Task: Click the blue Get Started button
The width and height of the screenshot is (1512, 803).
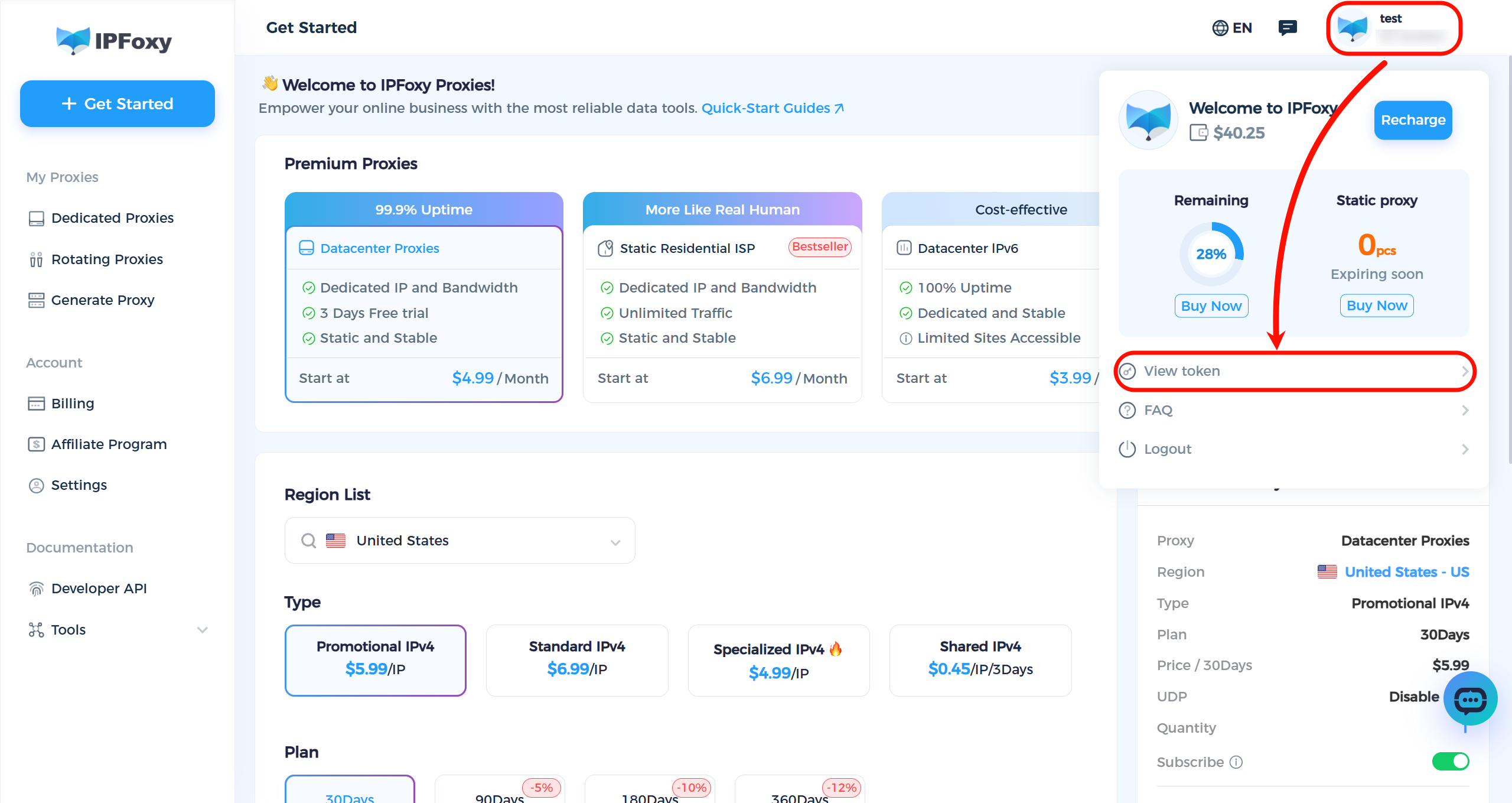Action: click(118, 104)
